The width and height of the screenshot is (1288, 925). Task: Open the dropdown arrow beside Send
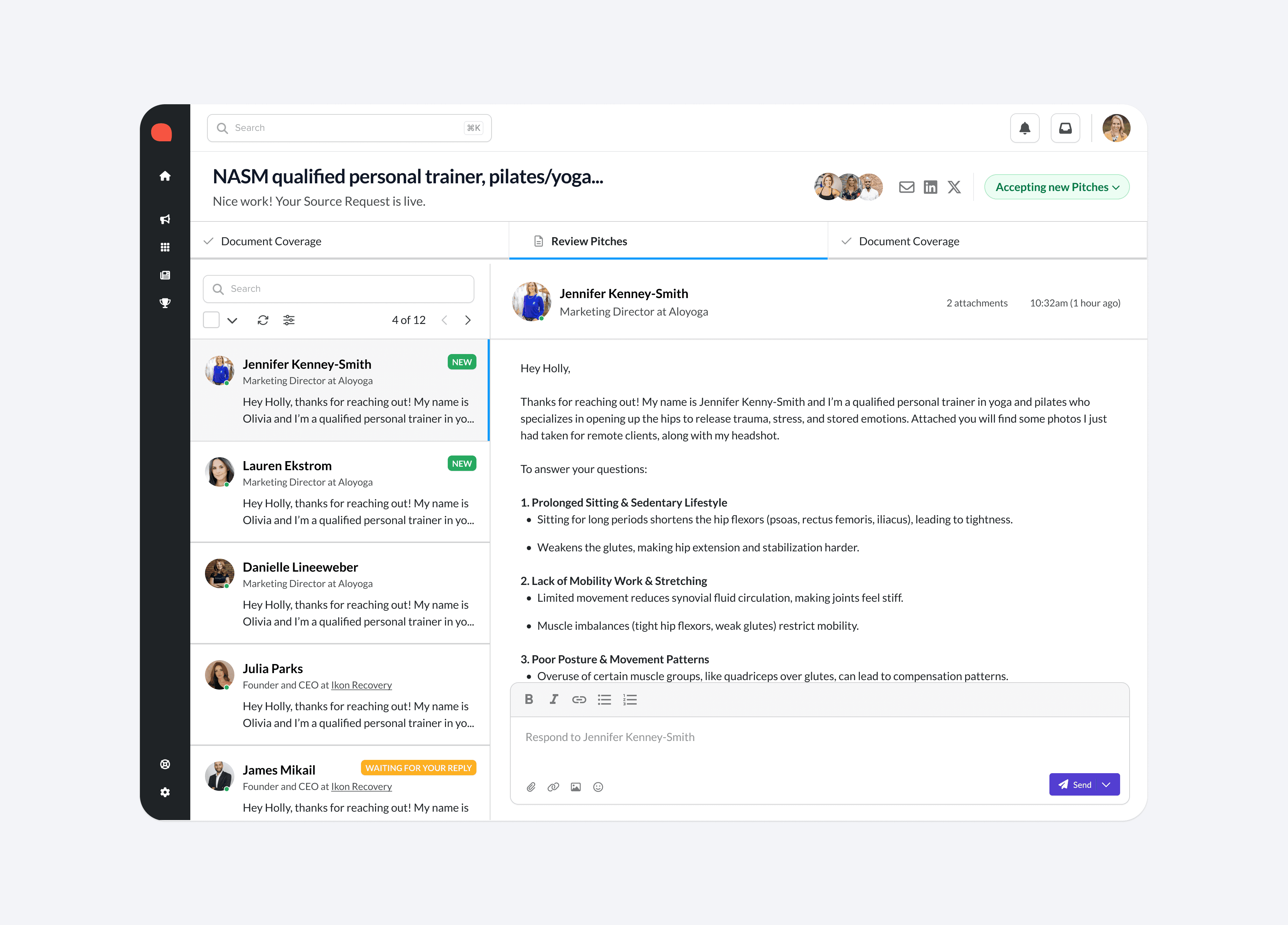(x=1106, y=785)
